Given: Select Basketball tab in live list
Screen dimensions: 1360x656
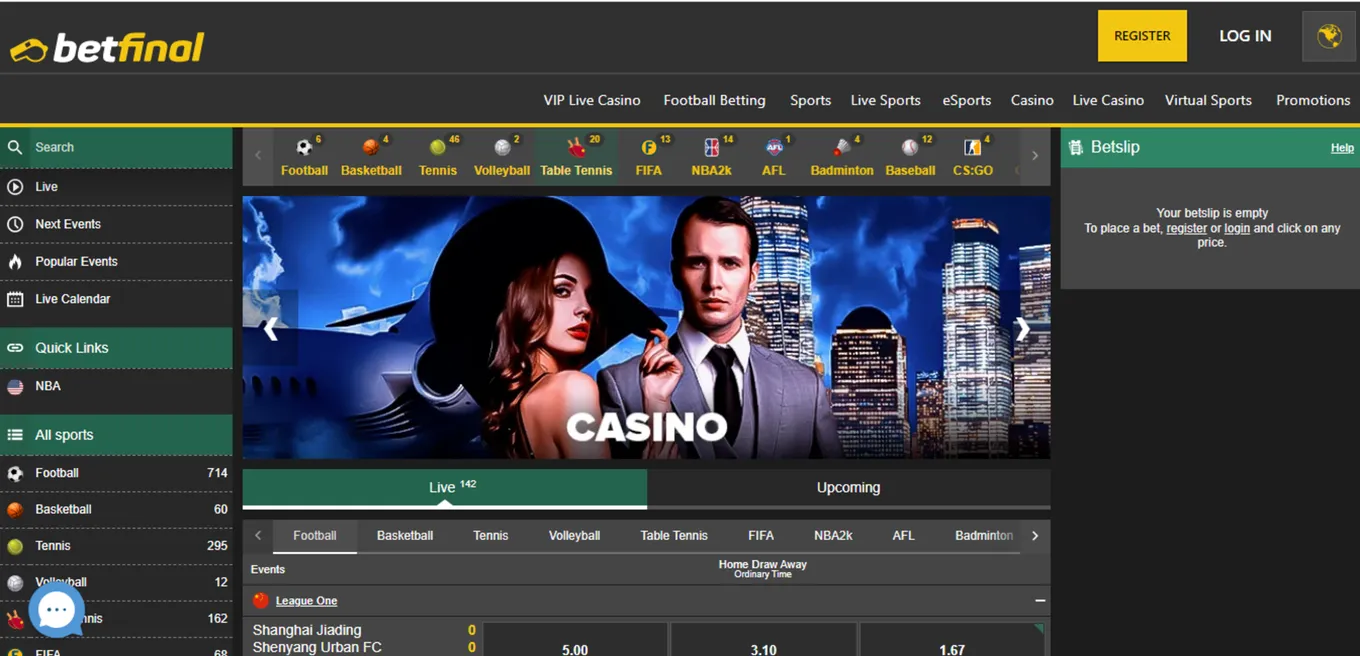Looking at the screenshot, I should [x=405, y=536].
